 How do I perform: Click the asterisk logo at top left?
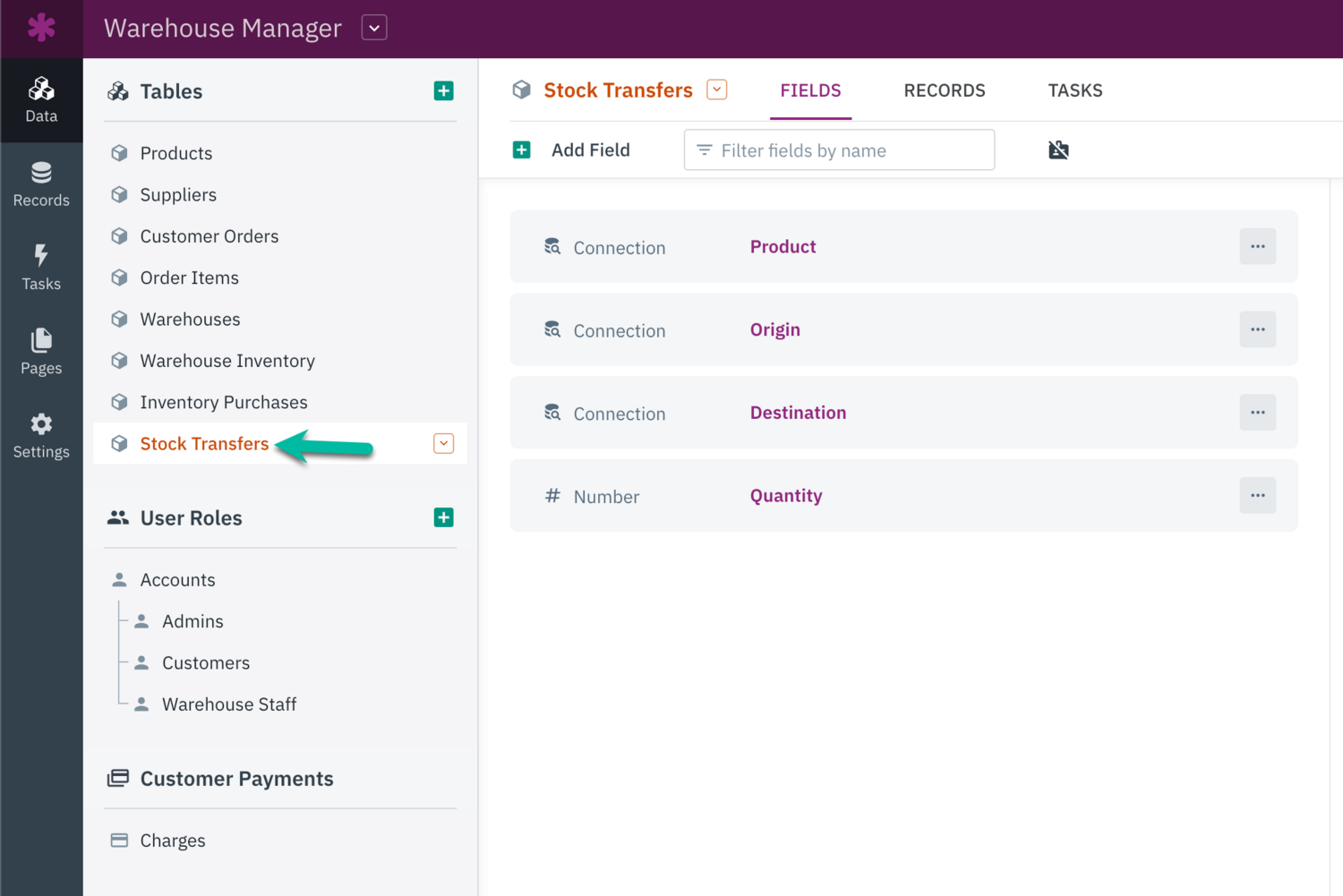tap(41, 29)
